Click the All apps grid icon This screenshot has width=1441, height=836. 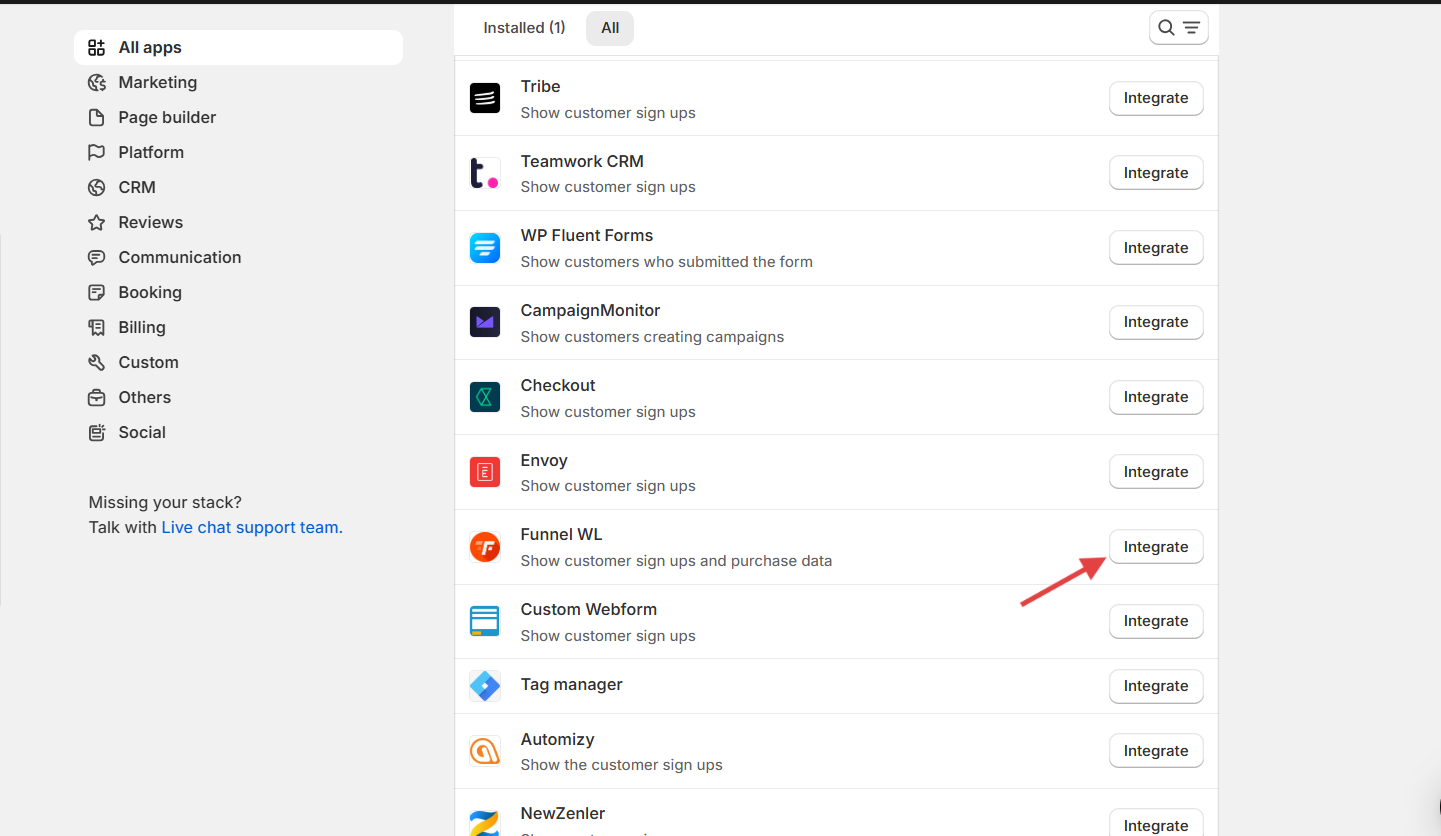[x=96, y=48]
